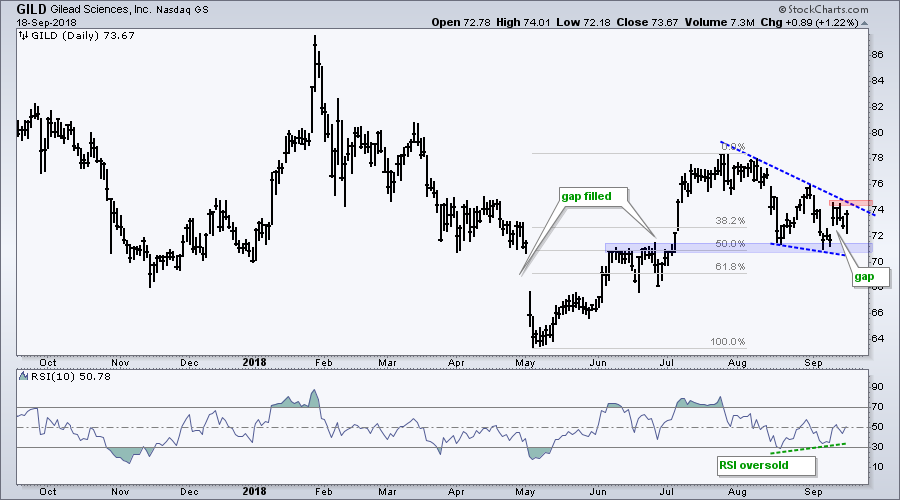This screenshot has height=500, width=900.
Task: Click the 18-Sep-2018 date label
Action: click(x=46, y=23)
